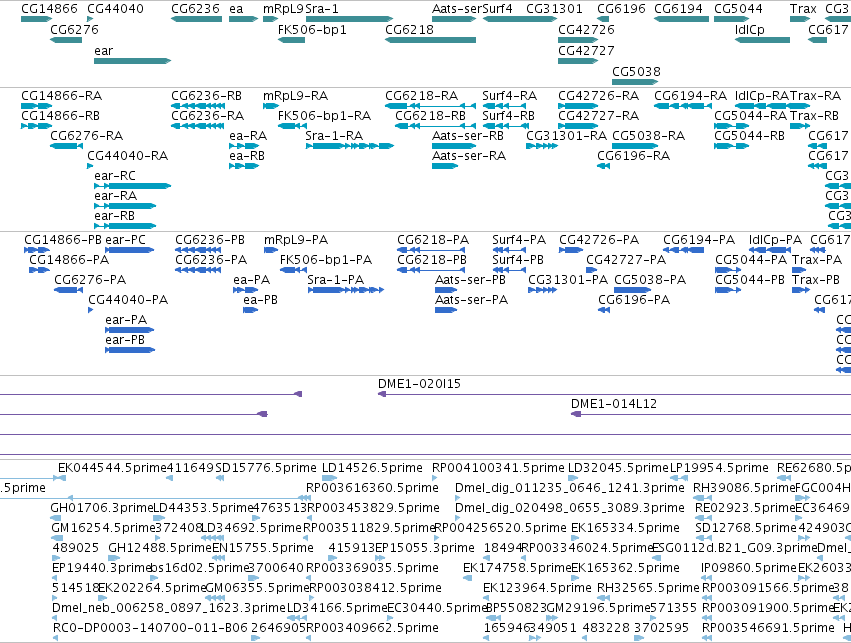Click the RP003616360.5prime EST label
This screenshot has width=851, height=643.
click(372, 488)
